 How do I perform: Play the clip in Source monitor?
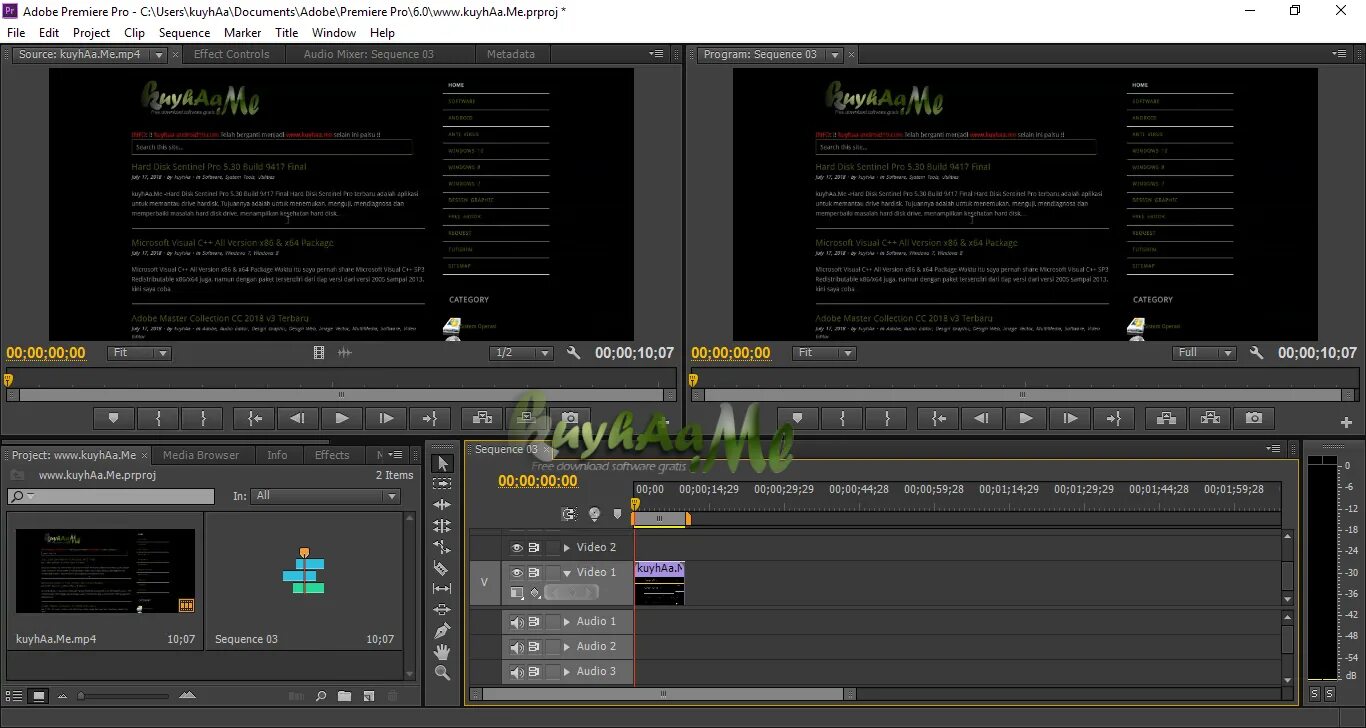tap(341, 418)
